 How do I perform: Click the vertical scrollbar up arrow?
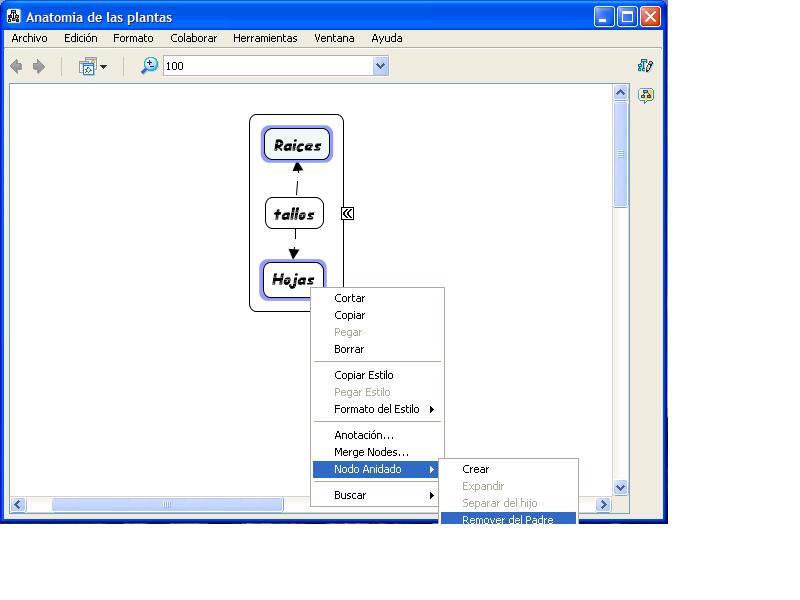620,92
